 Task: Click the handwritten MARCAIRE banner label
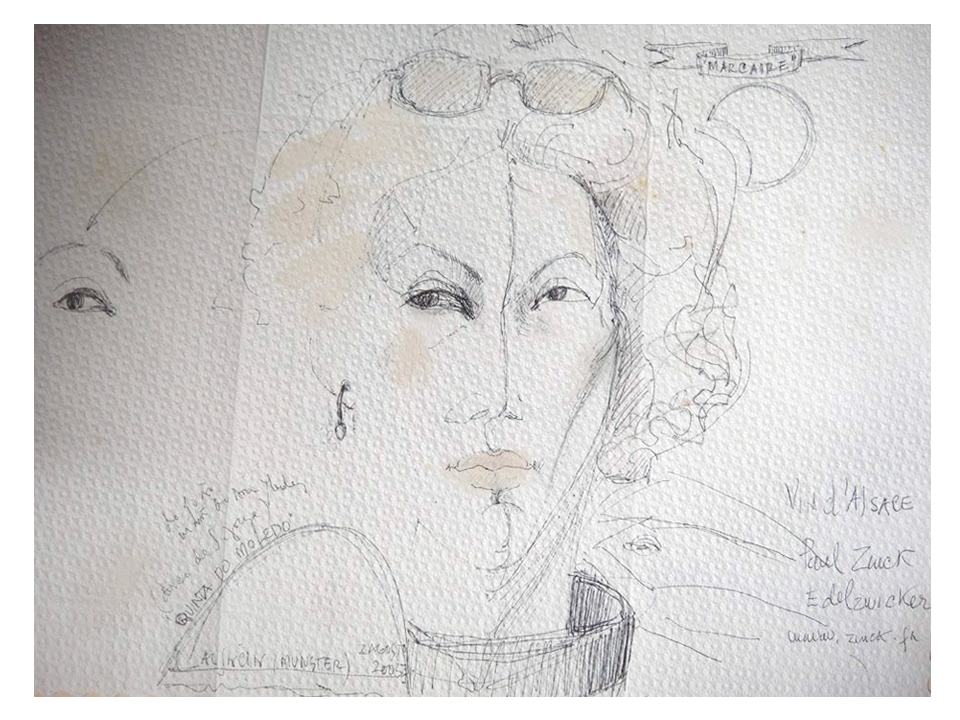(x=750, y=66)
